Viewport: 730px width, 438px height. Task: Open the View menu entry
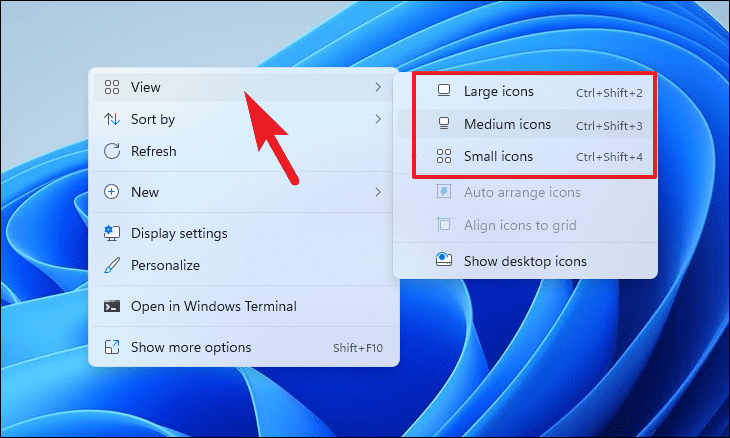click(x=244, y=87)
